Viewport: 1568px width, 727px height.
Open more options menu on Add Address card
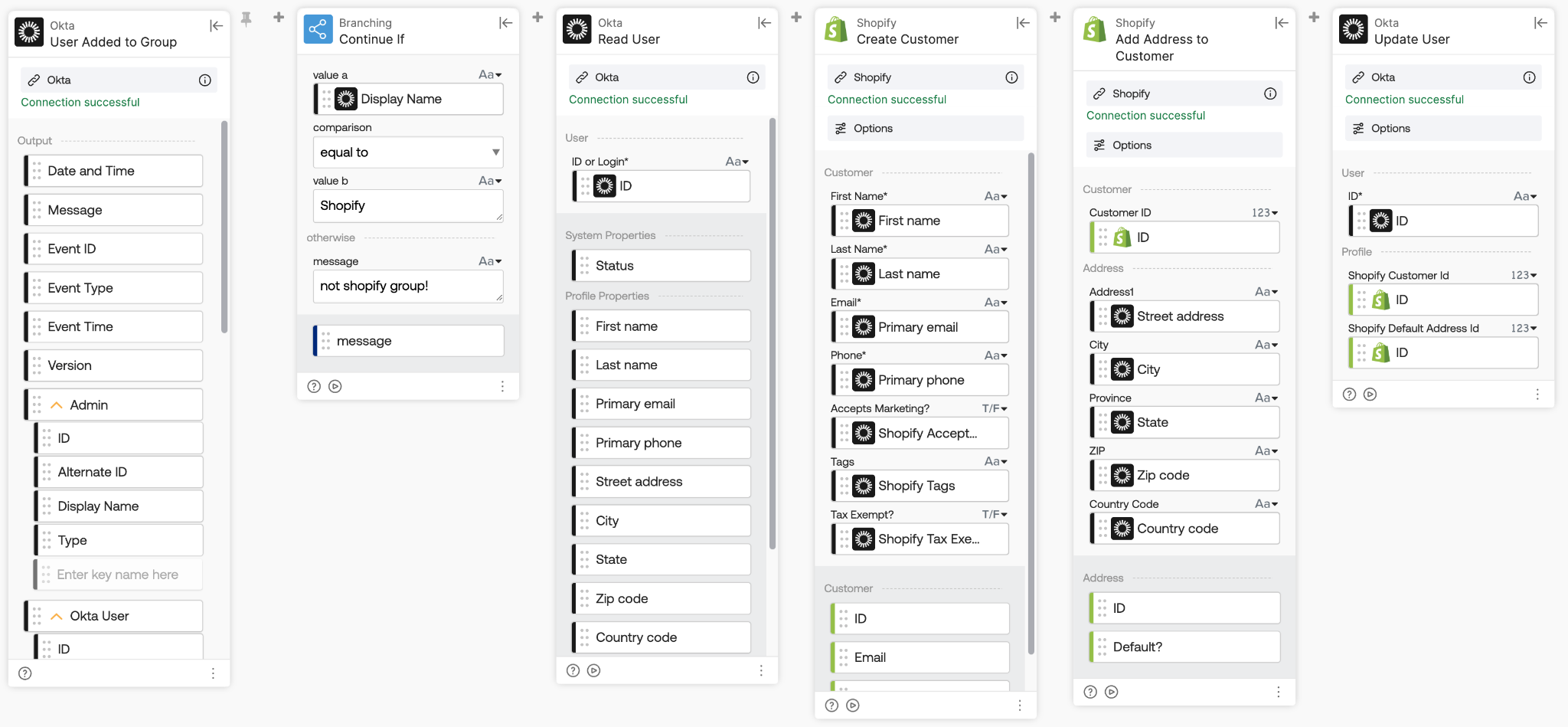[x=1279, y=692]
